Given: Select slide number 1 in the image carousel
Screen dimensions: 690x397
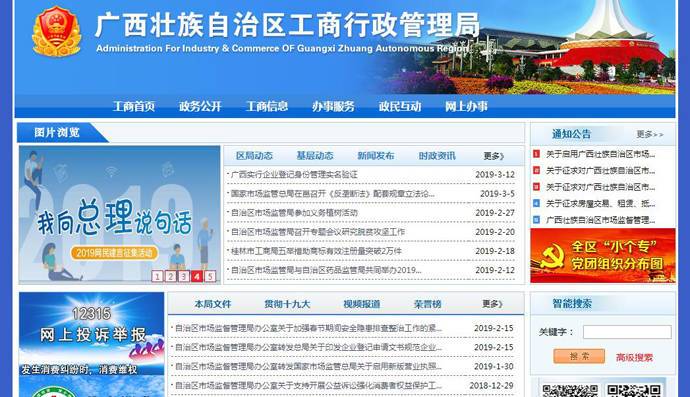Looking at the screenshot, I should coord(157,276).
